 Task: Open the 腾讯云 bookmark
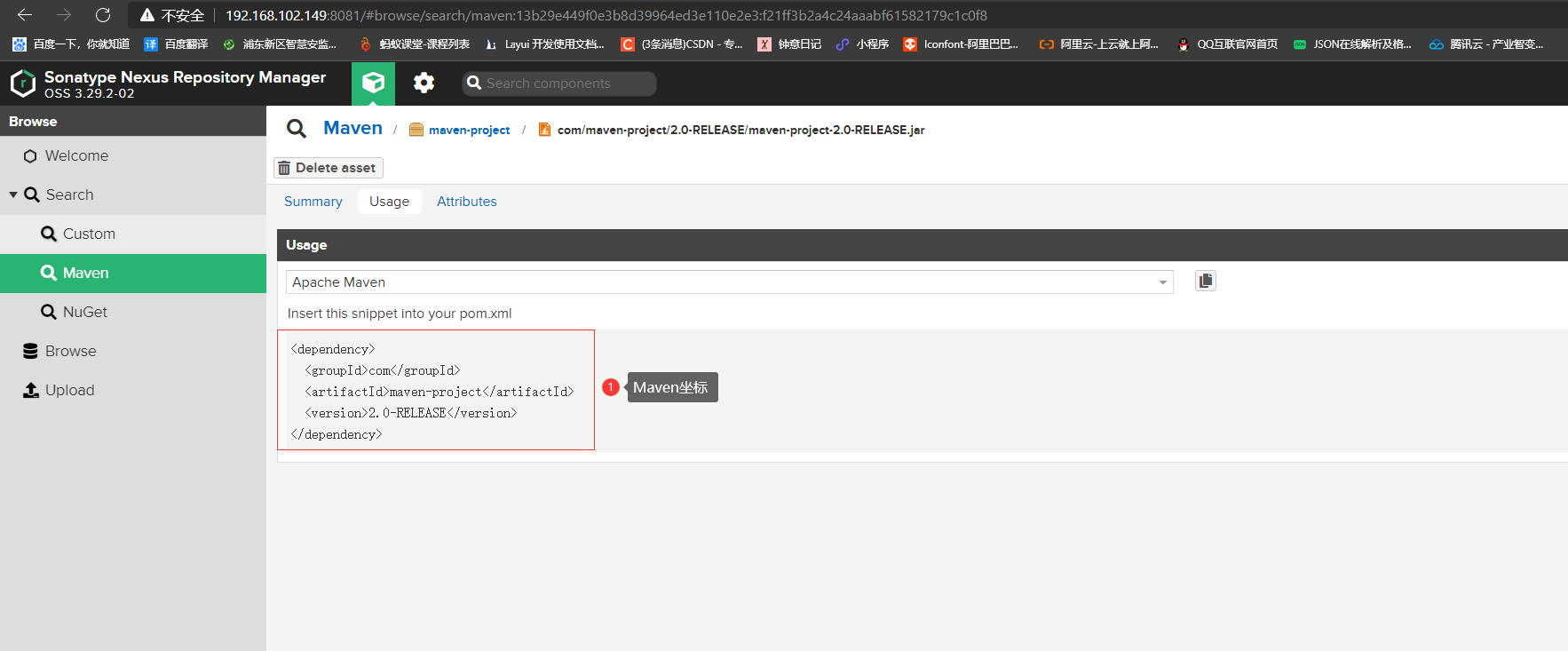coord(1486,44)
